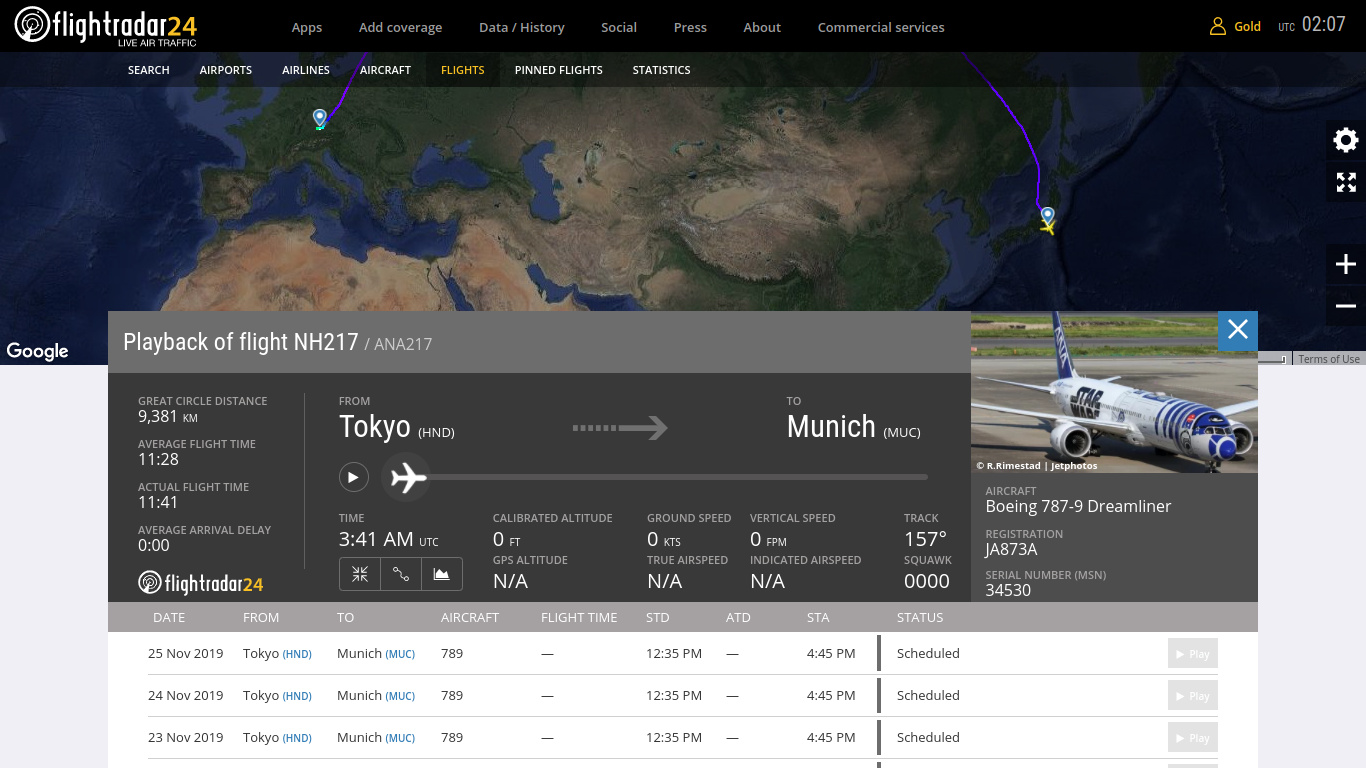Click the Scheduled status in the 25 Nov row

928,654
